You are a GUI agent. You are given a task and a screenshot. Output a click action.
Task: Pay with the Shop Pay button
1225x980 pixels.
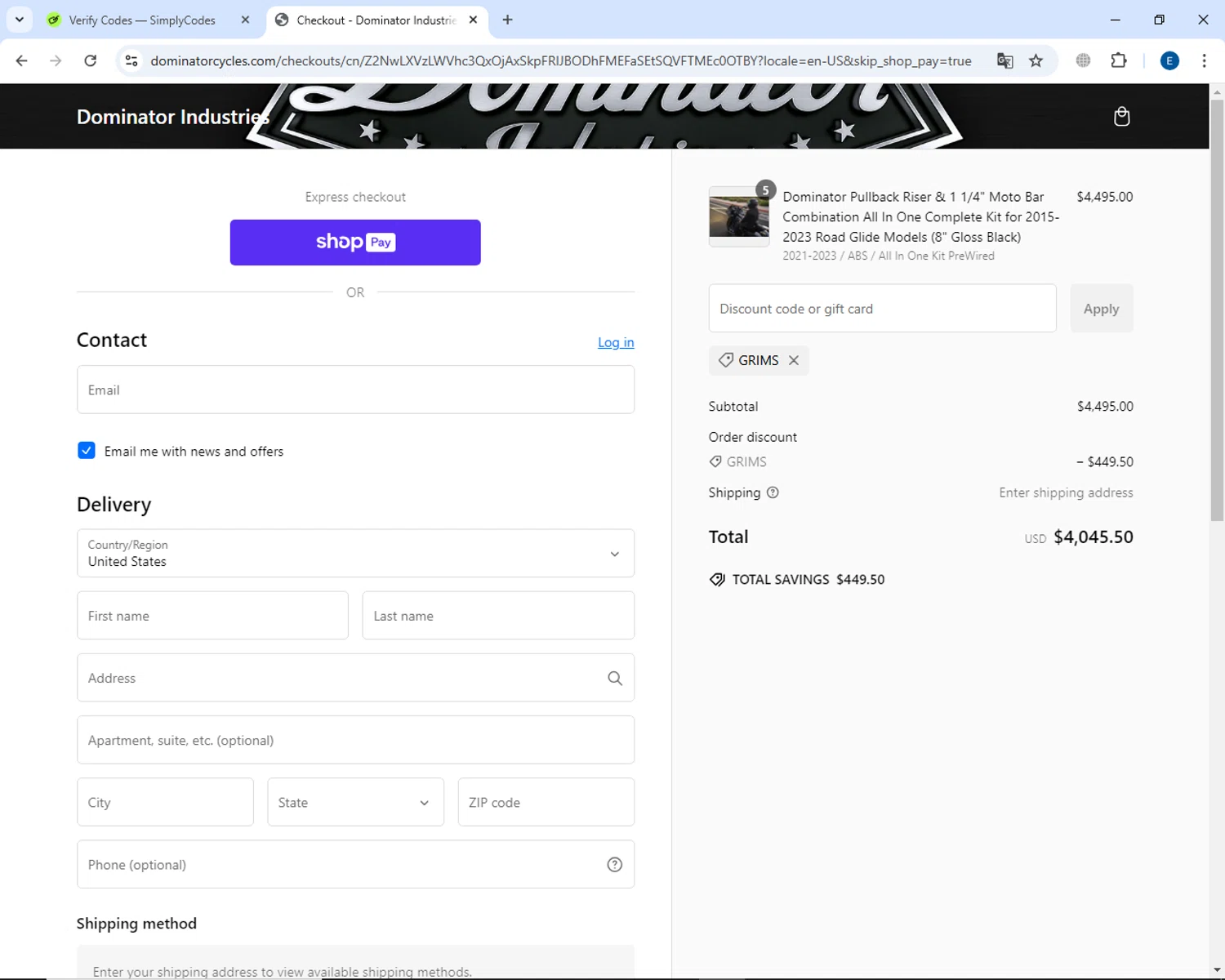(x=355, y=243)
